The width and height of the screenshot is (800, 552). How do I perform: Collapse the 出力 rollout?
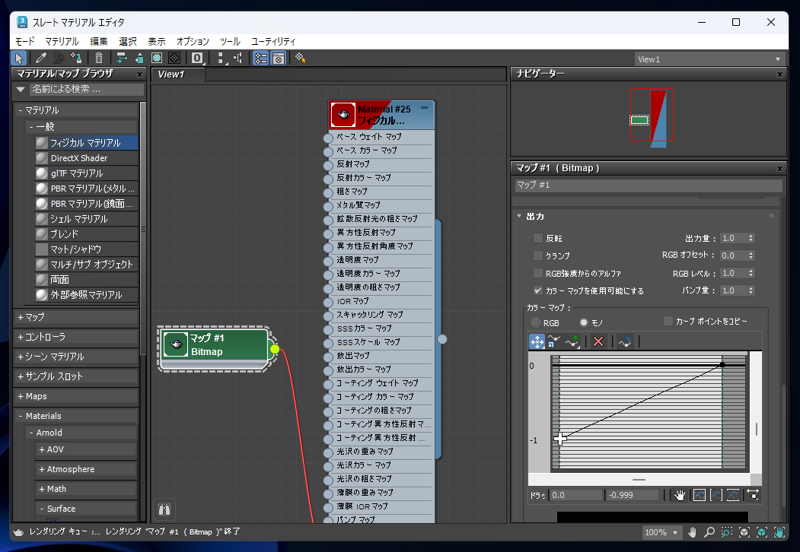[519, 216]
